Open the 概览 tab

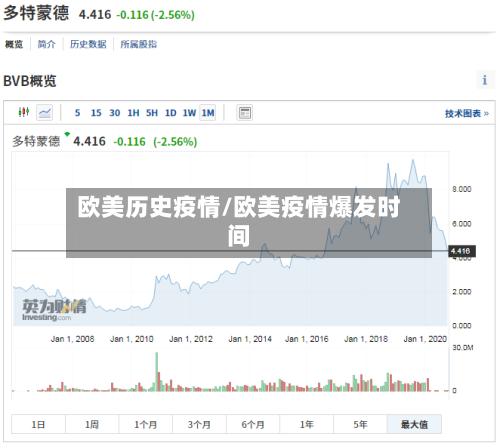[x=14, y=44]
